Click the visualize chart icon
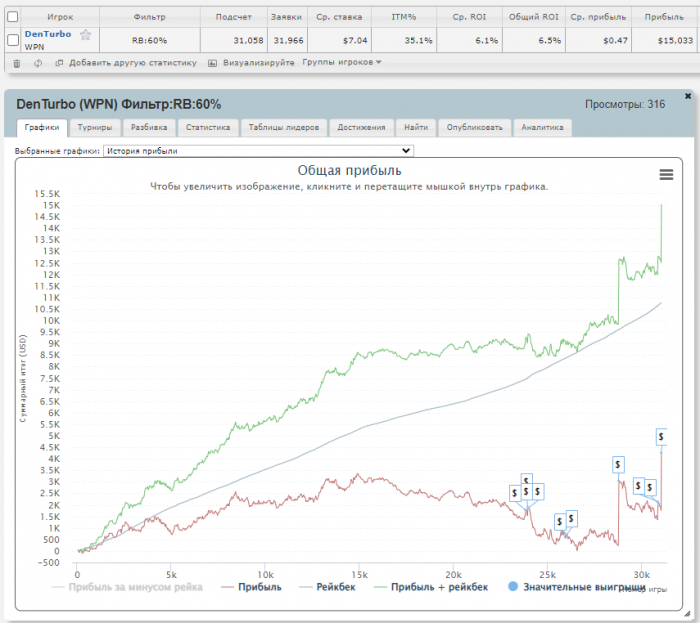The height and width of the screenshot is (623, 700). pos(212,63)
